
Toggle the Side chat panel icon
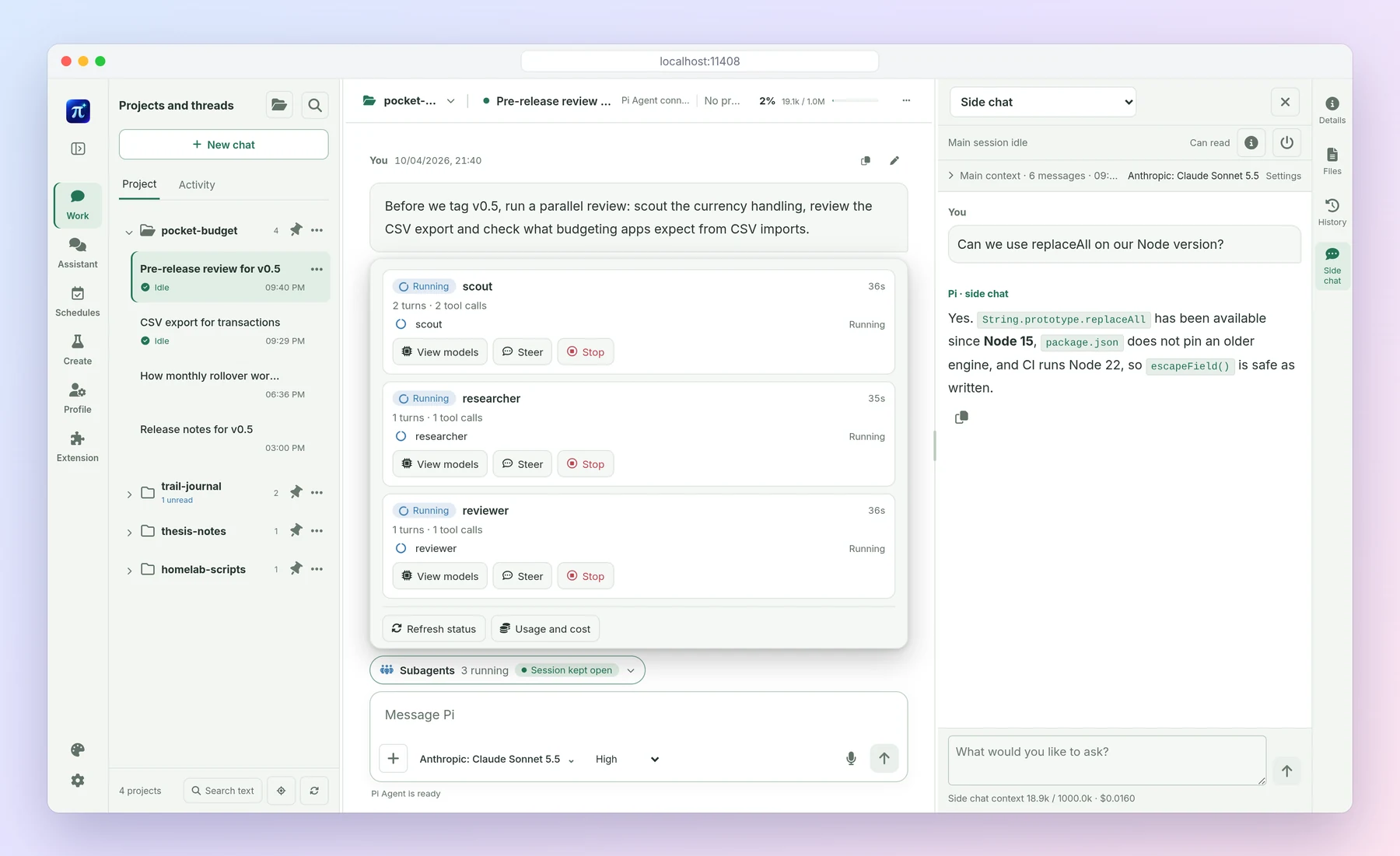tap(1332, 266)
